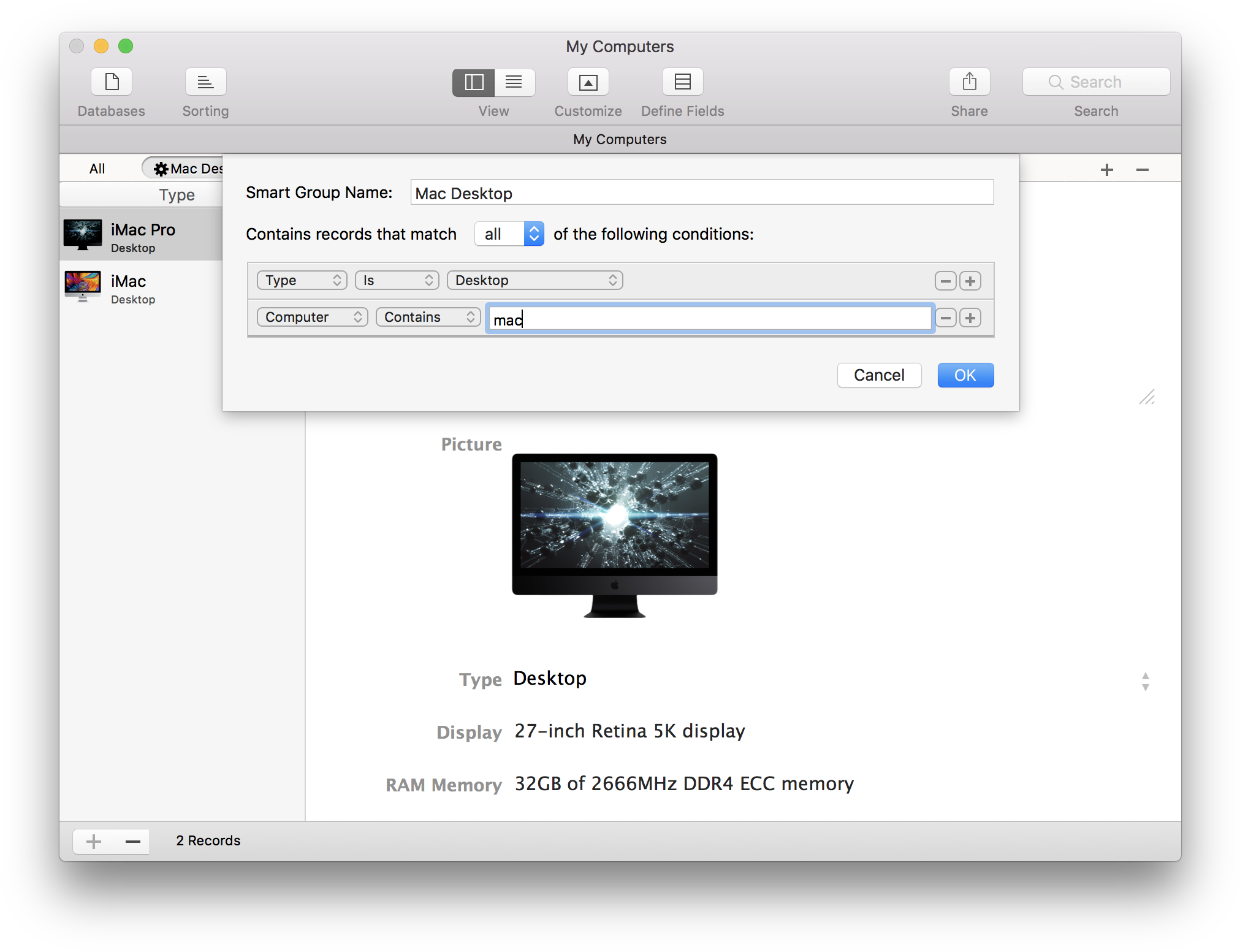The height and width of the screenshot is (952, 1240).
Task: Click the yellow minimize window button
Action: coord(101,46)
